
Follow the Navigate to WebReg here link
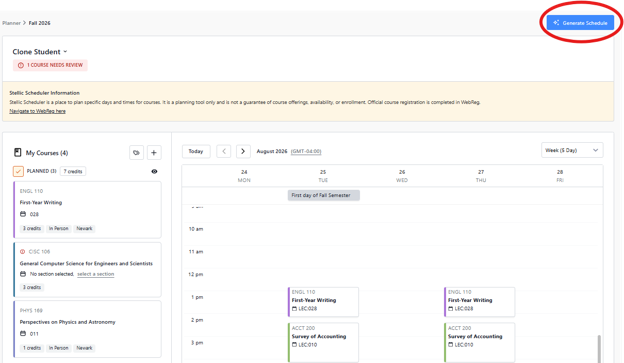click(x=37, y=111)
